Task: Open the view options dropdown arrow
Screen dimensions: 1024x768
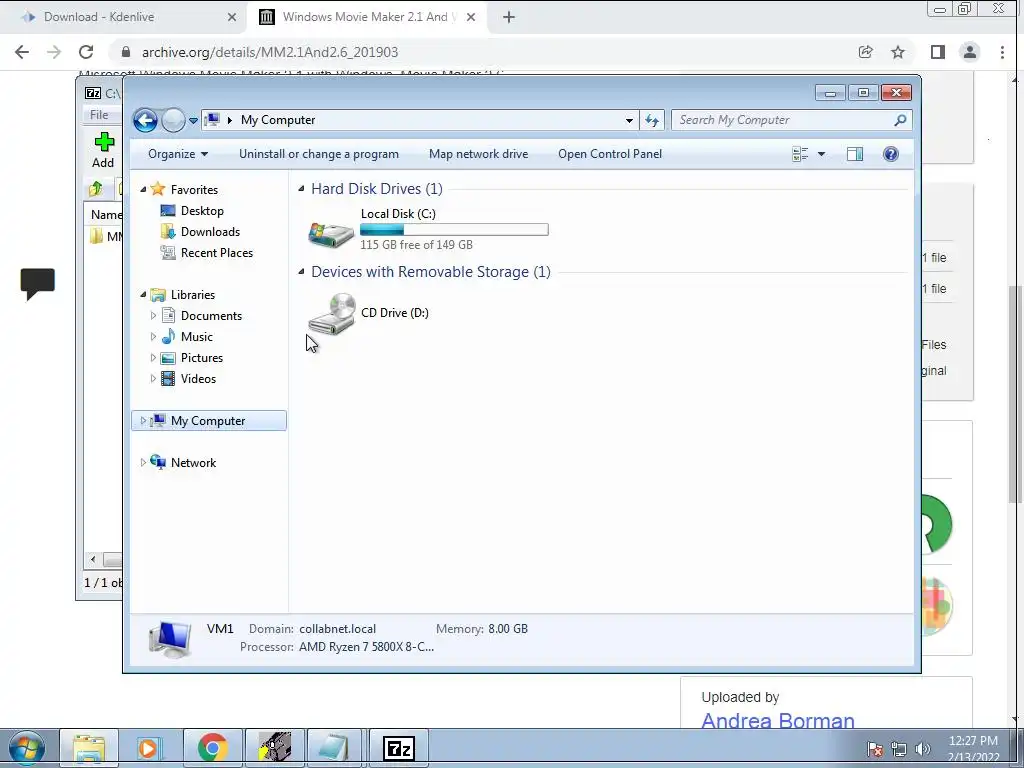Action: pyautogui.click(x=822, y=154)
